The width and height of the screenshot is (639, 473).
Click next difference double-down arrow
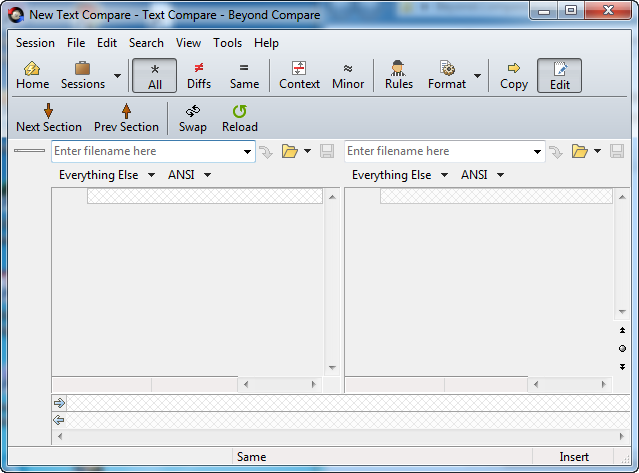pyautogui.click(x=622, y=367)
